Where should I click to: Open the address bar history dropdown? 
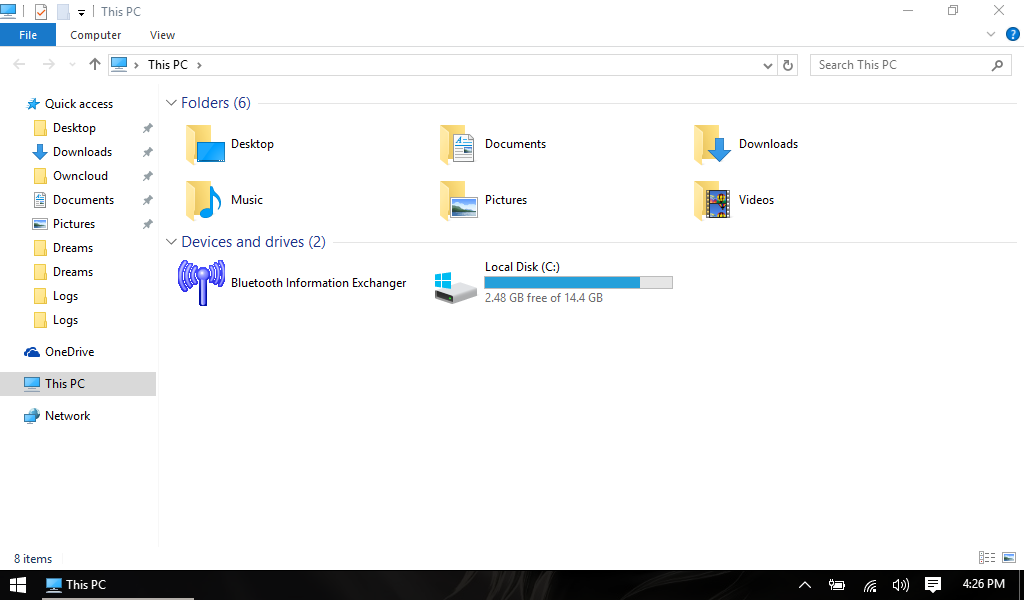pyautogui.click(x=767, y=65)
